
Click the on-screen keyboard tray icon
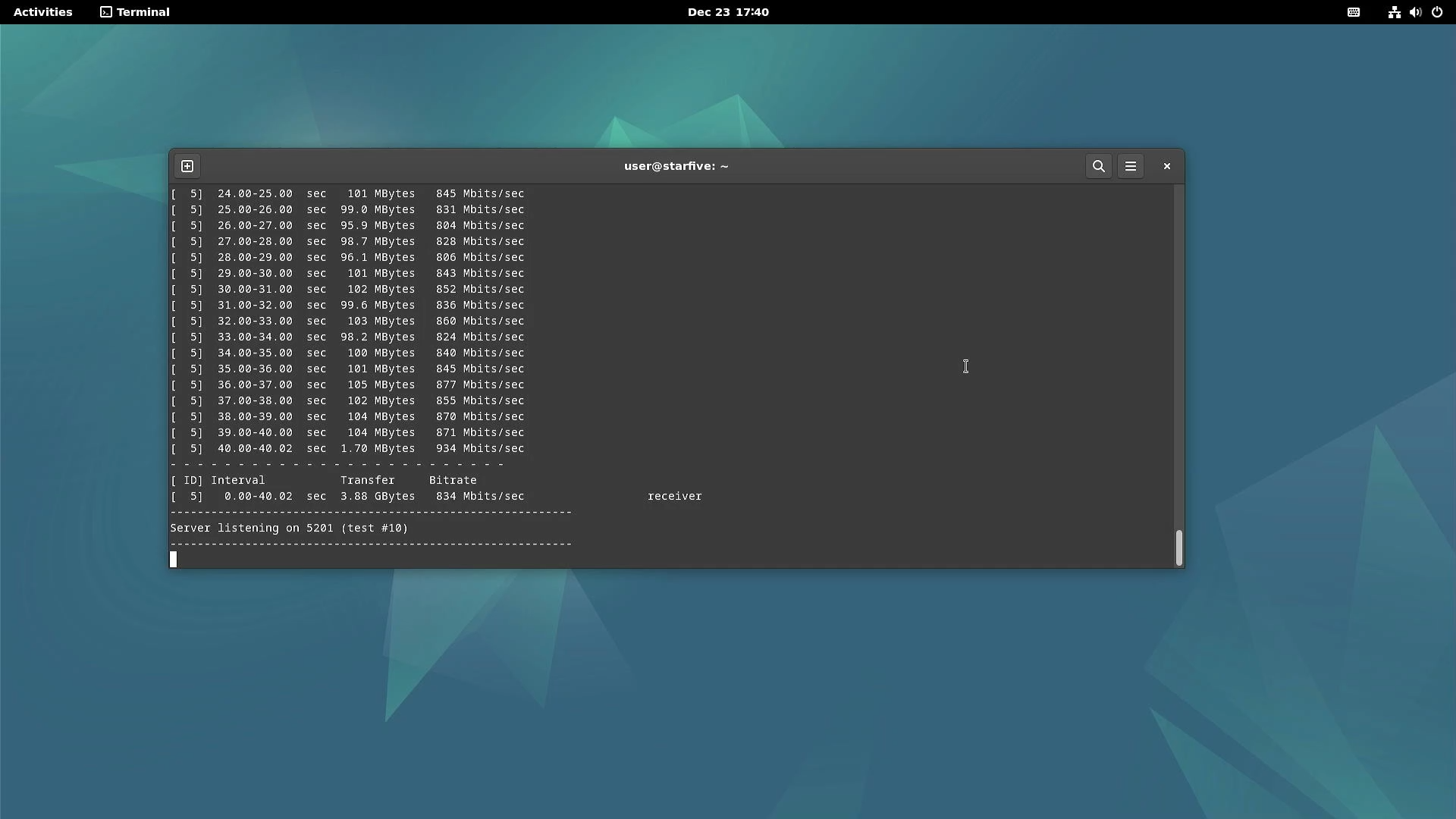point(1354,12)
